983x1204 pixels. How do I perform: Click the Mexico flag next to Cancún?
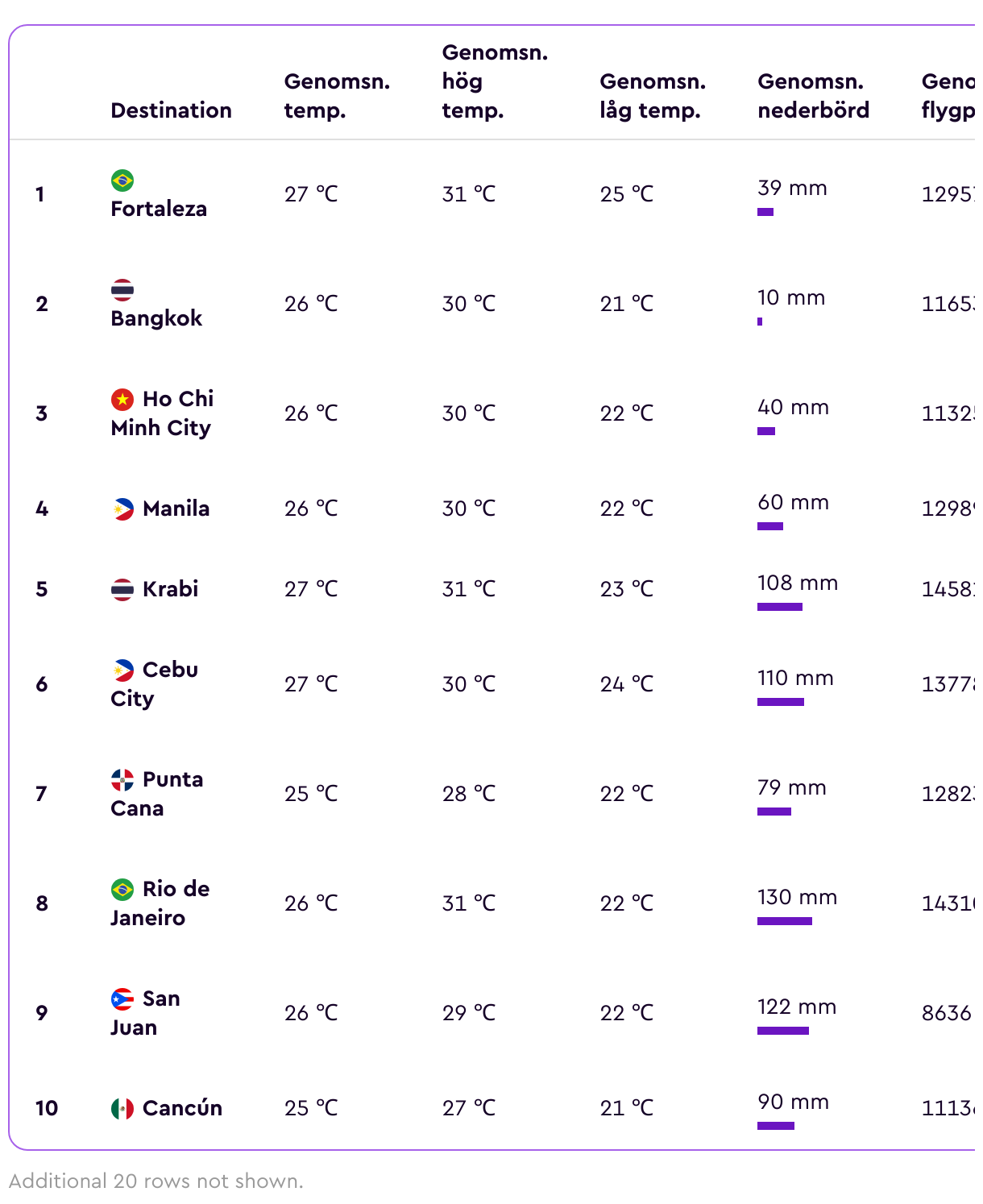[122, 1108]
